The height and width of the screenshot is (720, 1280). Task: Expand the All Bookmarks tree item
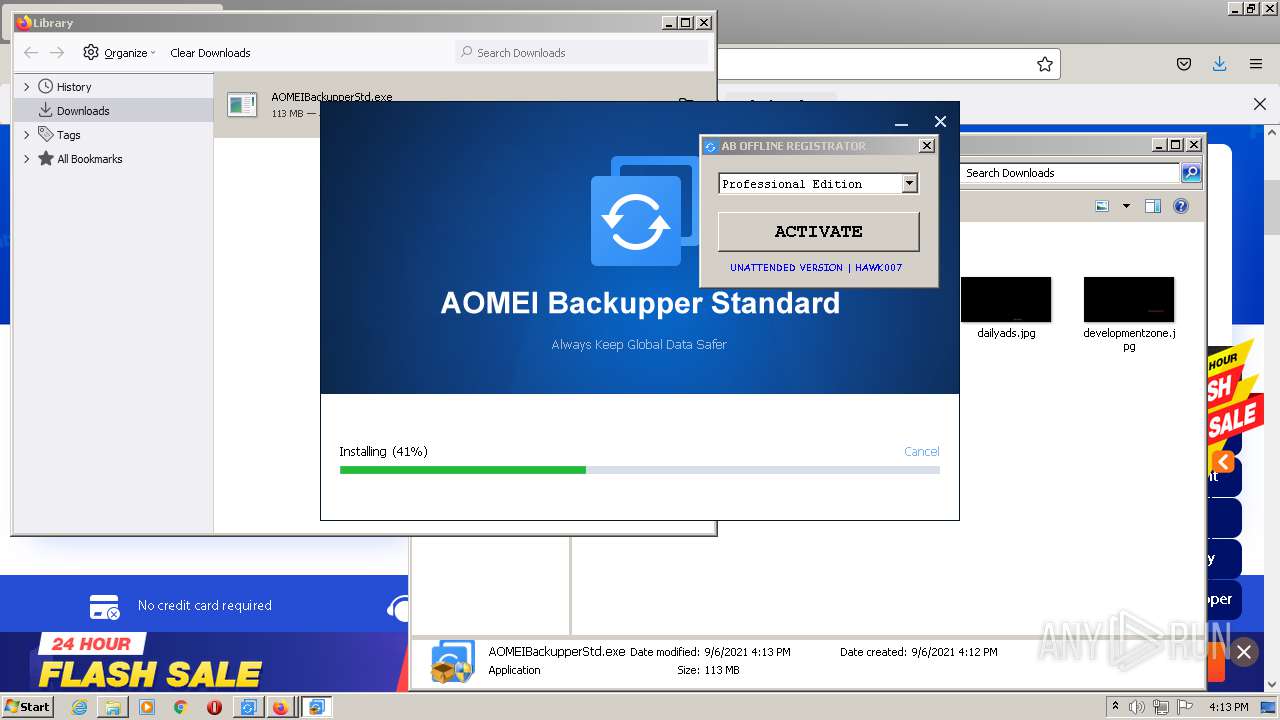[27, 159]
